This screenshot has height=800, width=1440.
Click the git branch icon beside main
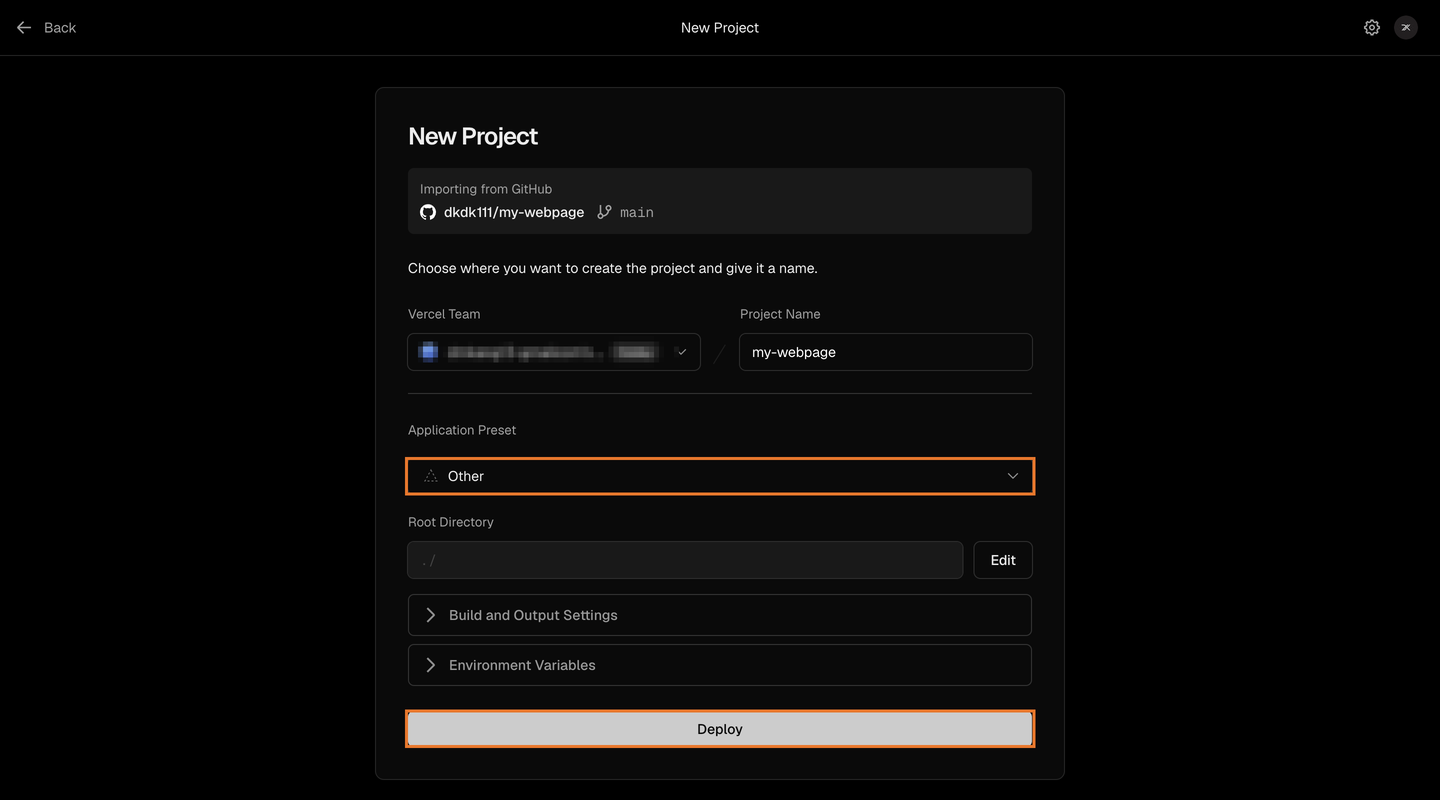604,212
